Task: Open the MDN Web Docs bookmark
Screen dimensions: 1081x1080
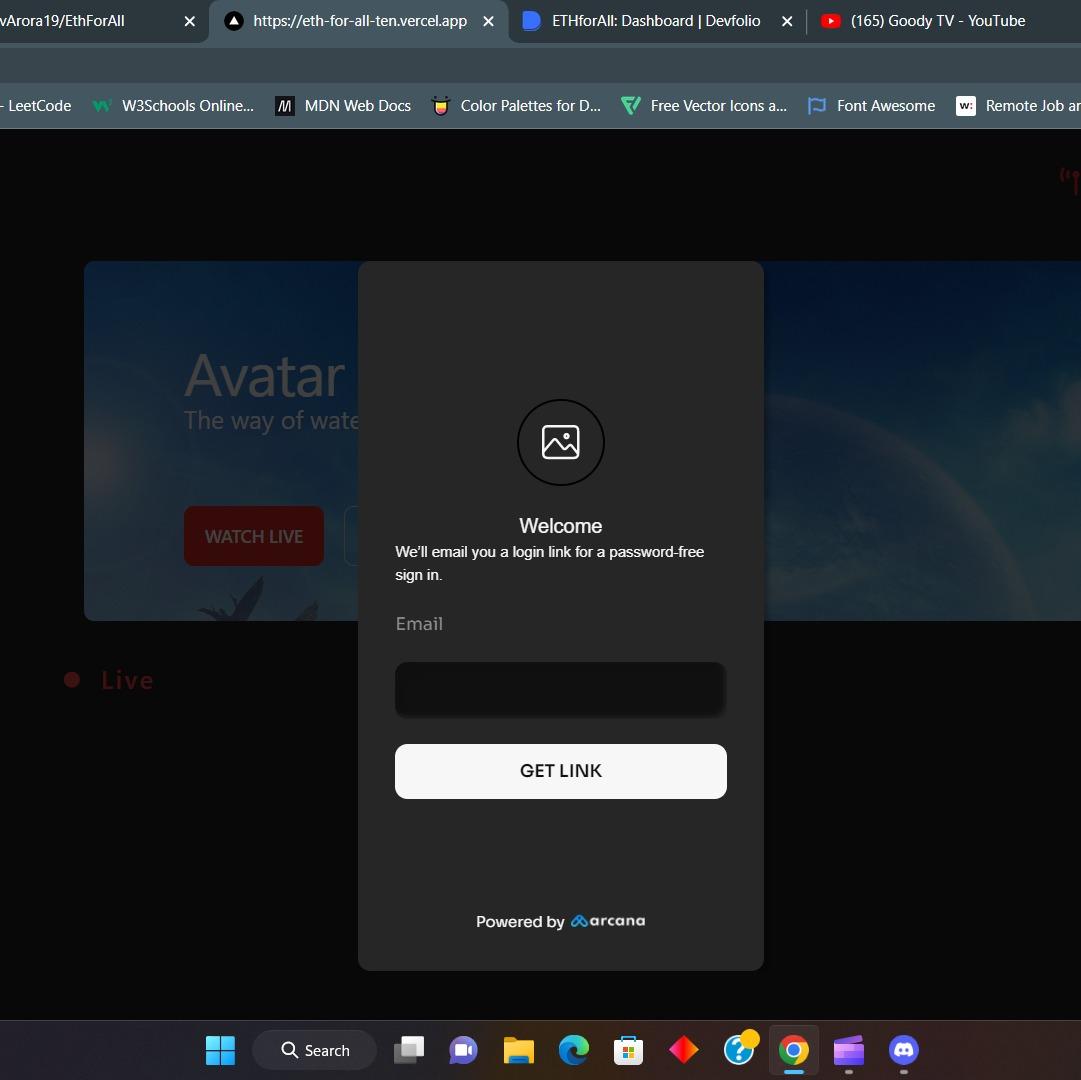Action: point(343,106)
